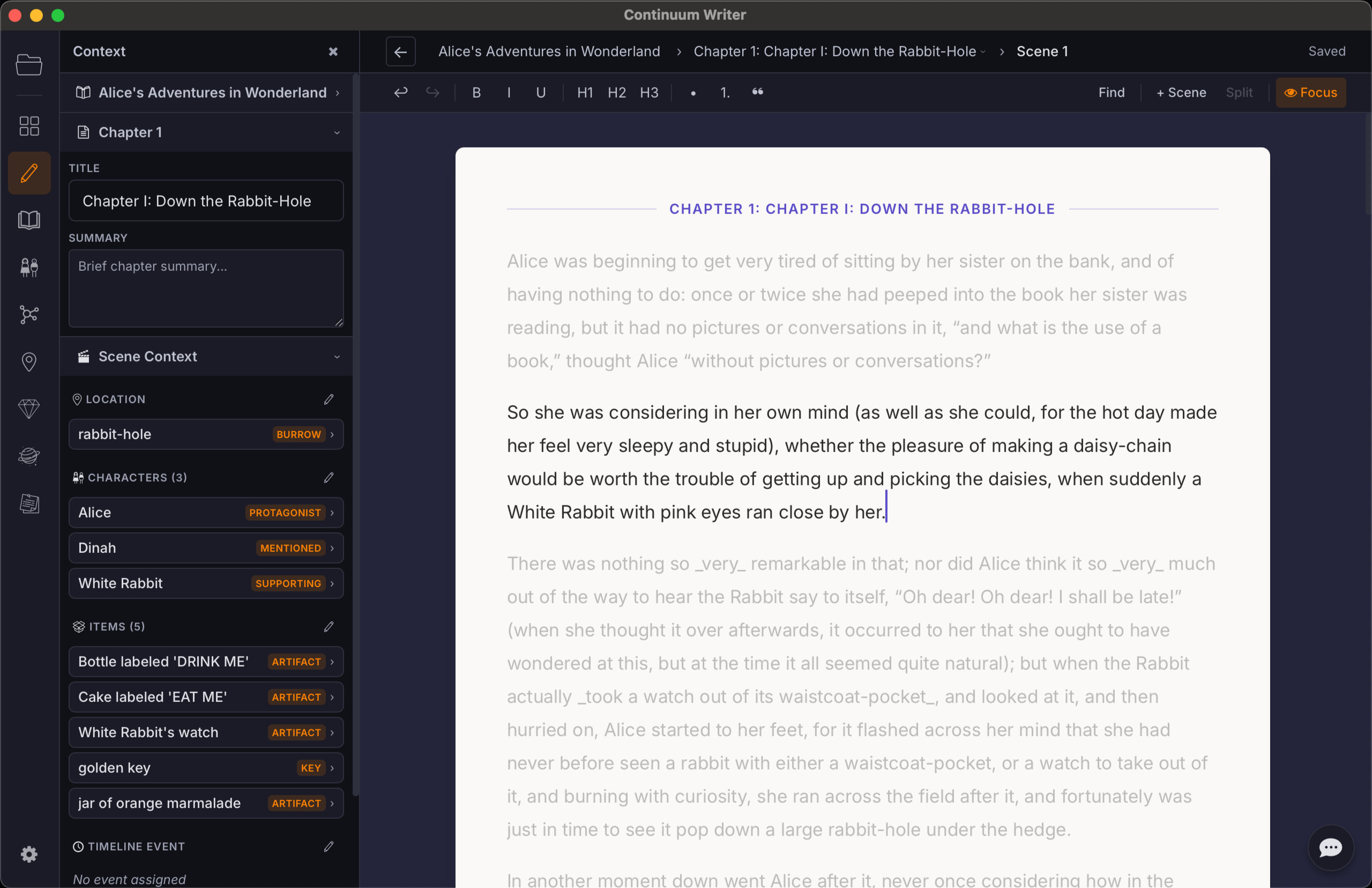This screenshot has height=888, width=1372.
Task: Click the chapter Summary text area
Action: pyautogui.click(x=206, y=288)
